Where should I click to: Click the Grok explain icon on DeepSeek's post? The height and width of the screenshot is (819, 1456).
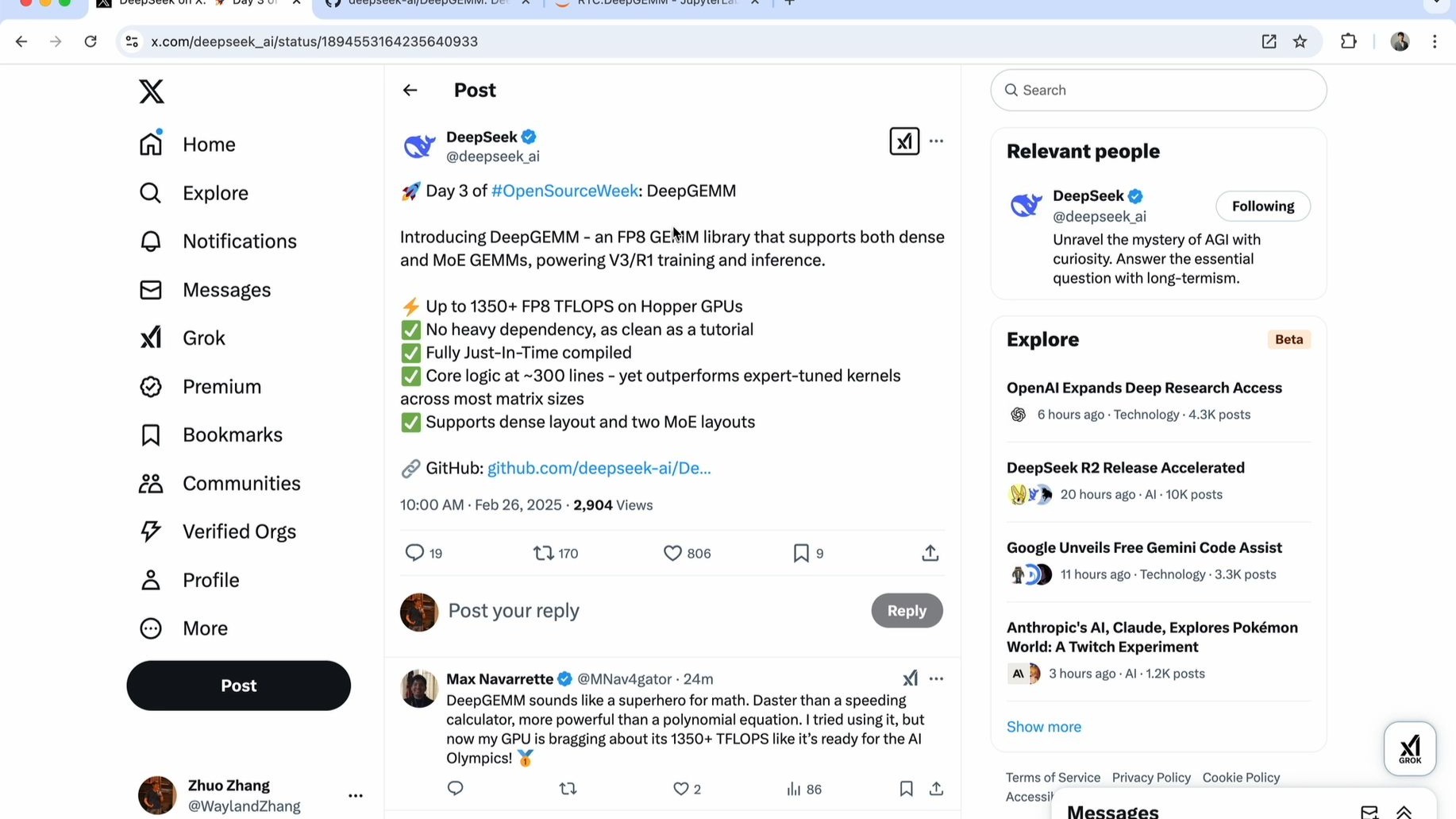click(x=904, y=141)
